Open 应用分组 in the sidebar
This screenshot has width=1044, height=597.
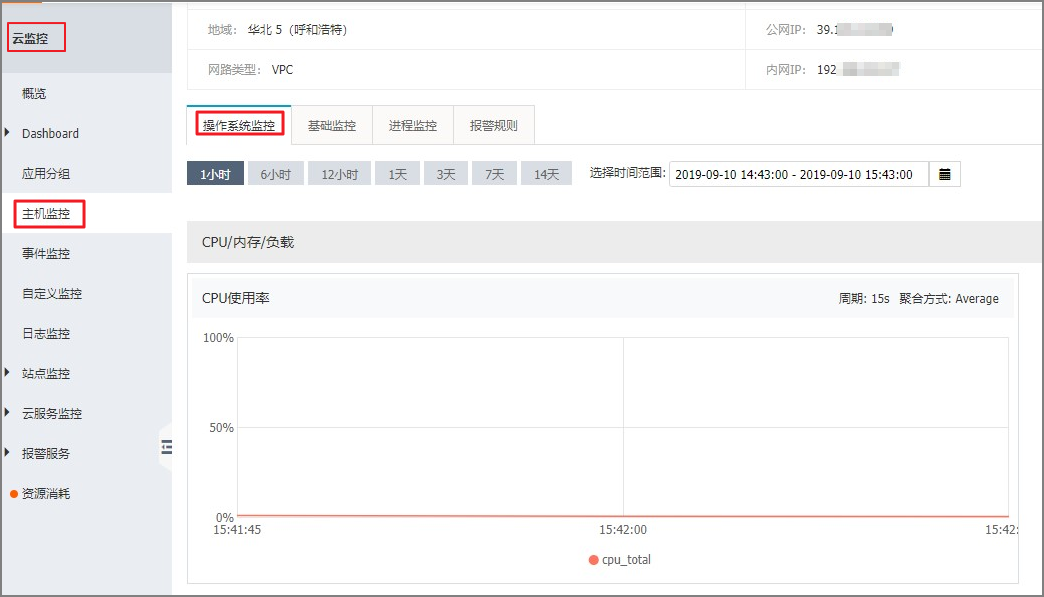tap(45, 174)
